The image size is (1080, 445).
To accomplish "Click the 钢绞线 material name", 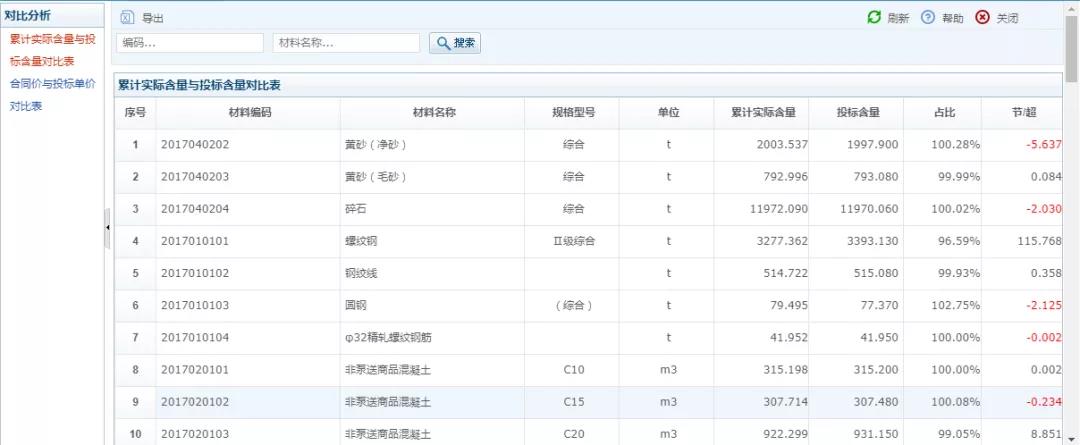I will coord(361,273).
